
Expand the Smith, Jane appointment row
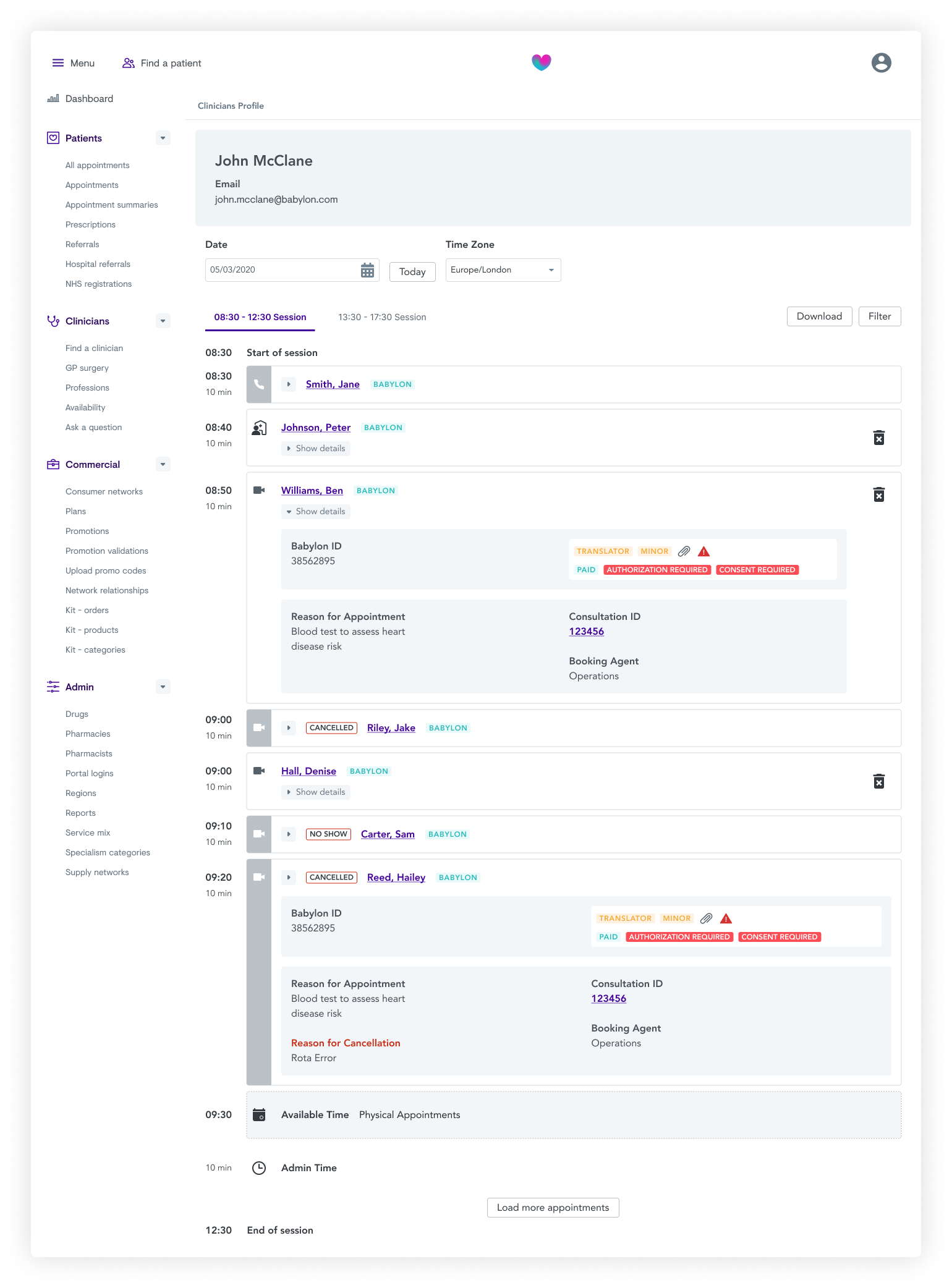[289, 384]
